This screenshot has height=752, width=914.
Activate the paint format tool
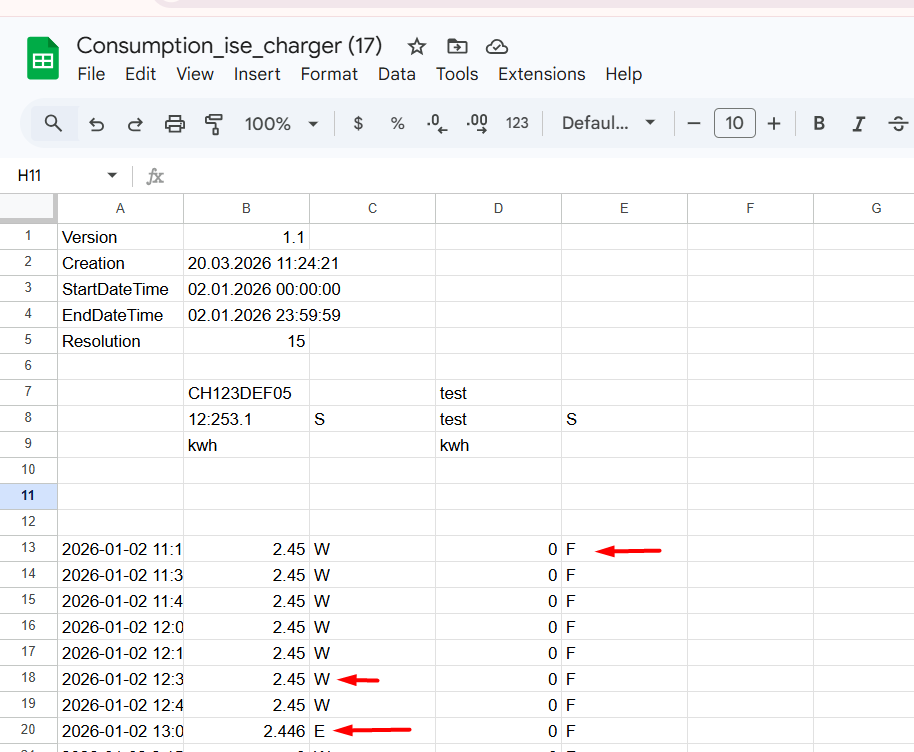(x=213, y=124)
